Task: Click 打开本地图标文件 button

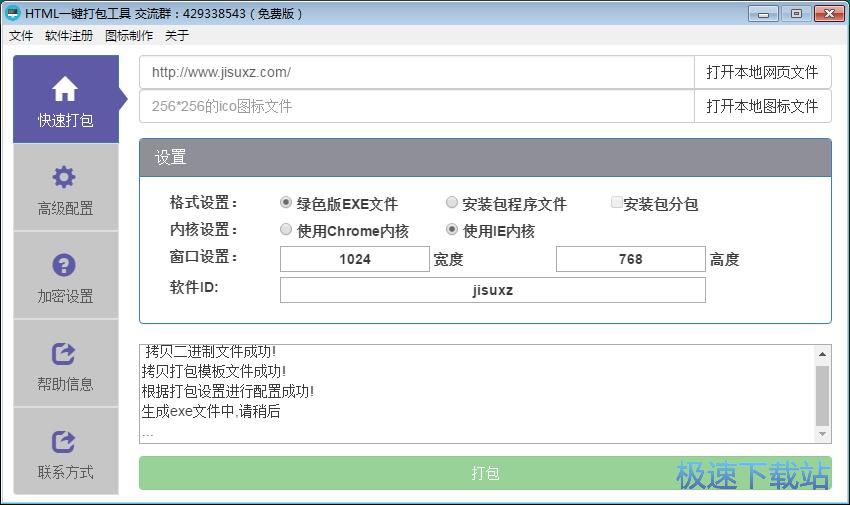Action: click(x=762, y=106)
